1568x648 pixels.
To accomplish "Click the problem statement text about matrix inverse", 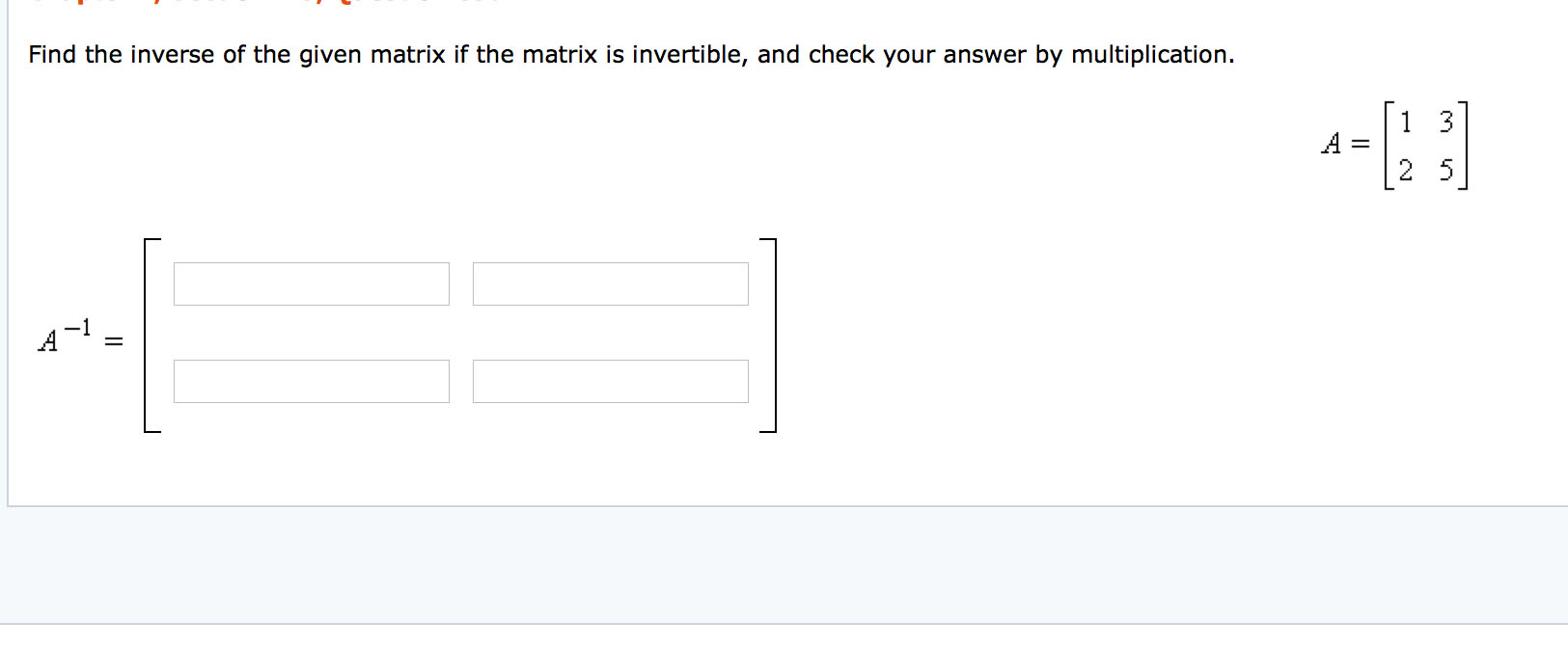I will [x=632, y=55].
